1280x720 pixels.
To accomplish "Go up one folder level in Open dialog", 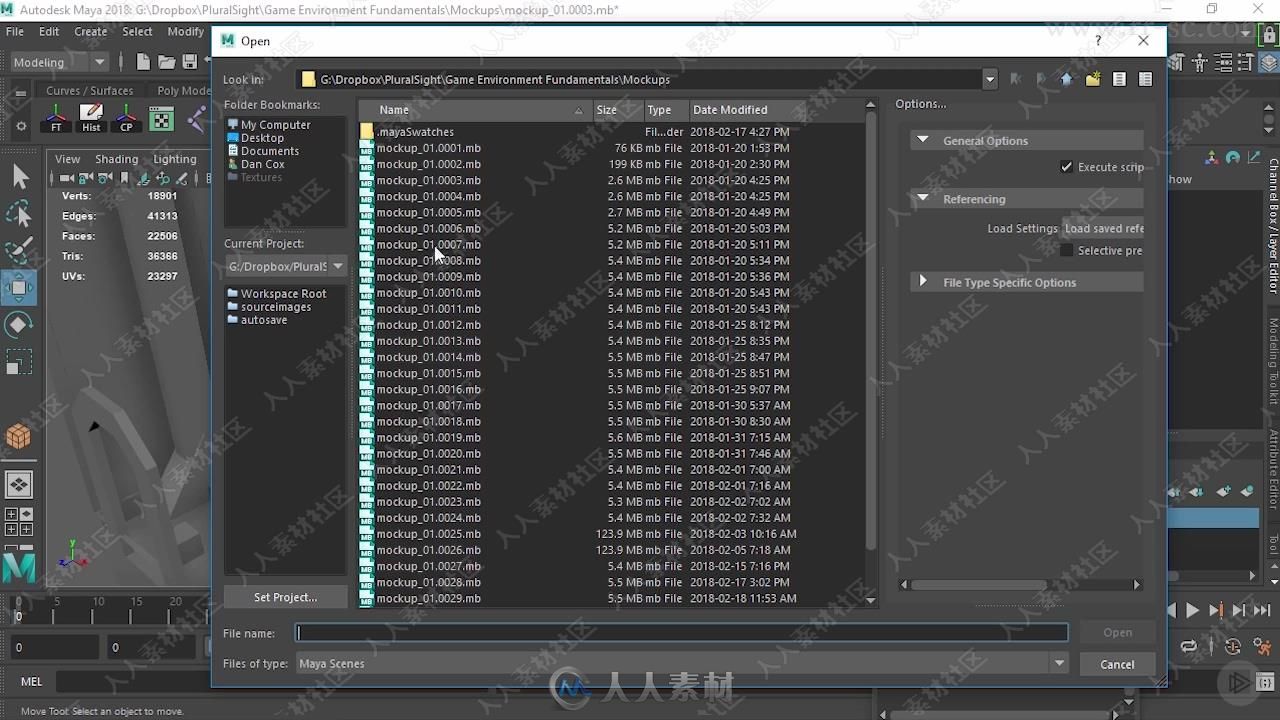I will click(1066, 79).
